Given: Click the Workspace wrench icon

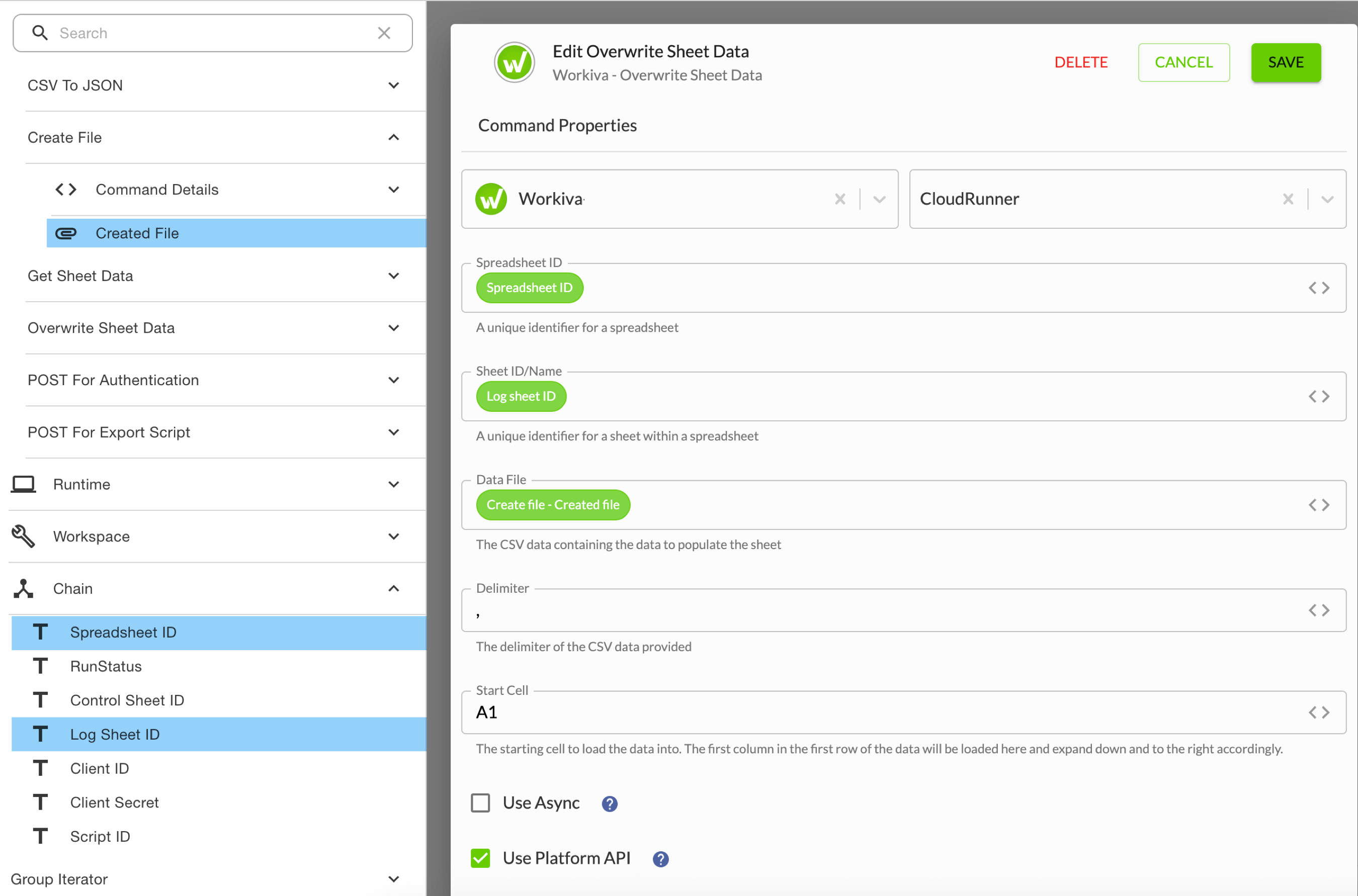Looking at the screenshot, I should [24, 536].
